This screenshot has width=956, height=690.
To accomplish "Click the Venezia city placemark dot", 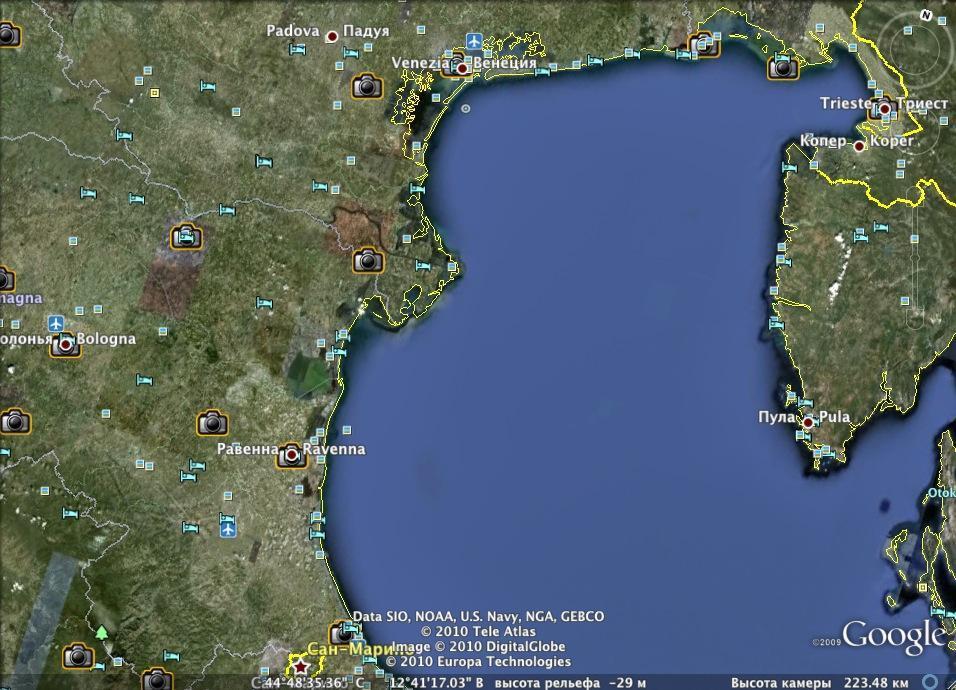I will 462,68.
